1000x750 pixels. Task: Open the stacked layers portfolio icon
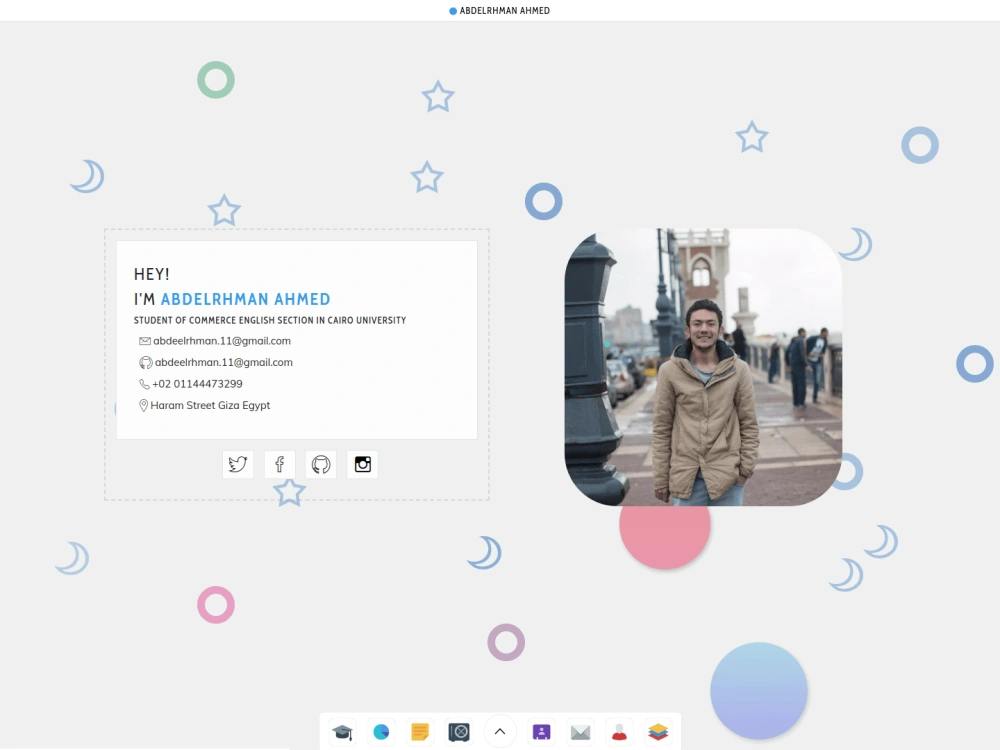pos(658,732)
